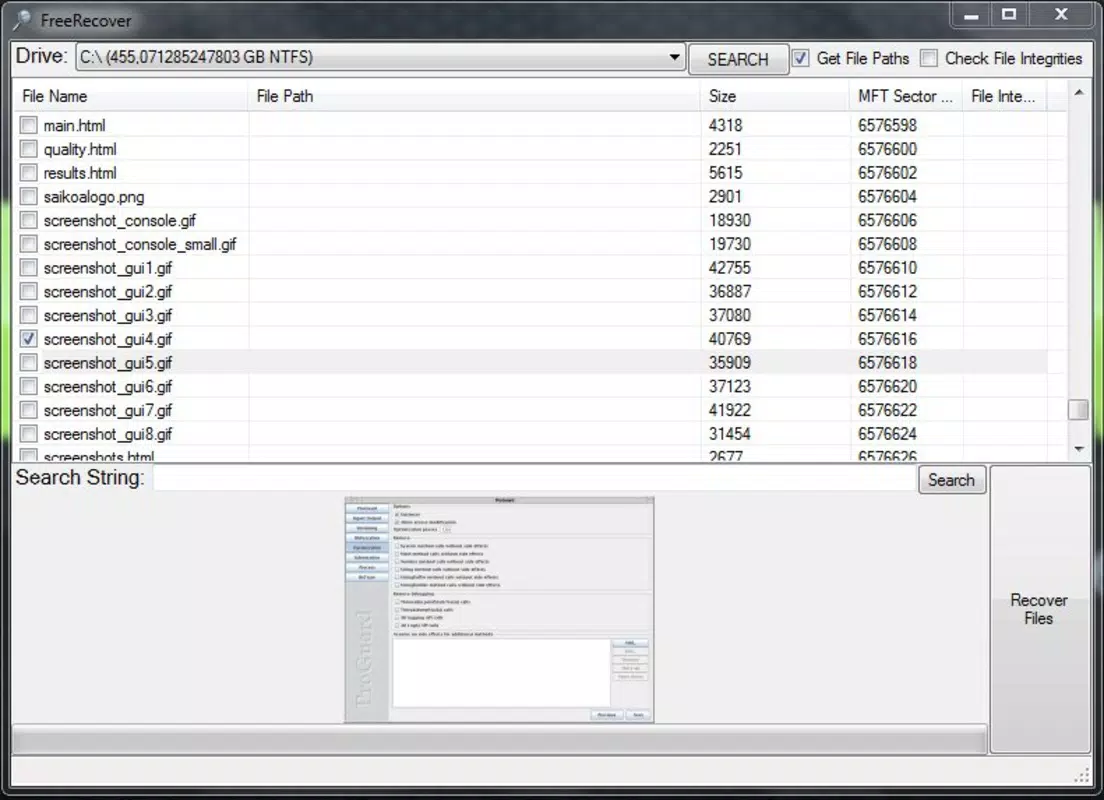Click the Recover Files button
This screenshot has width=1104, height=800.
click(x=1039, y=609)
